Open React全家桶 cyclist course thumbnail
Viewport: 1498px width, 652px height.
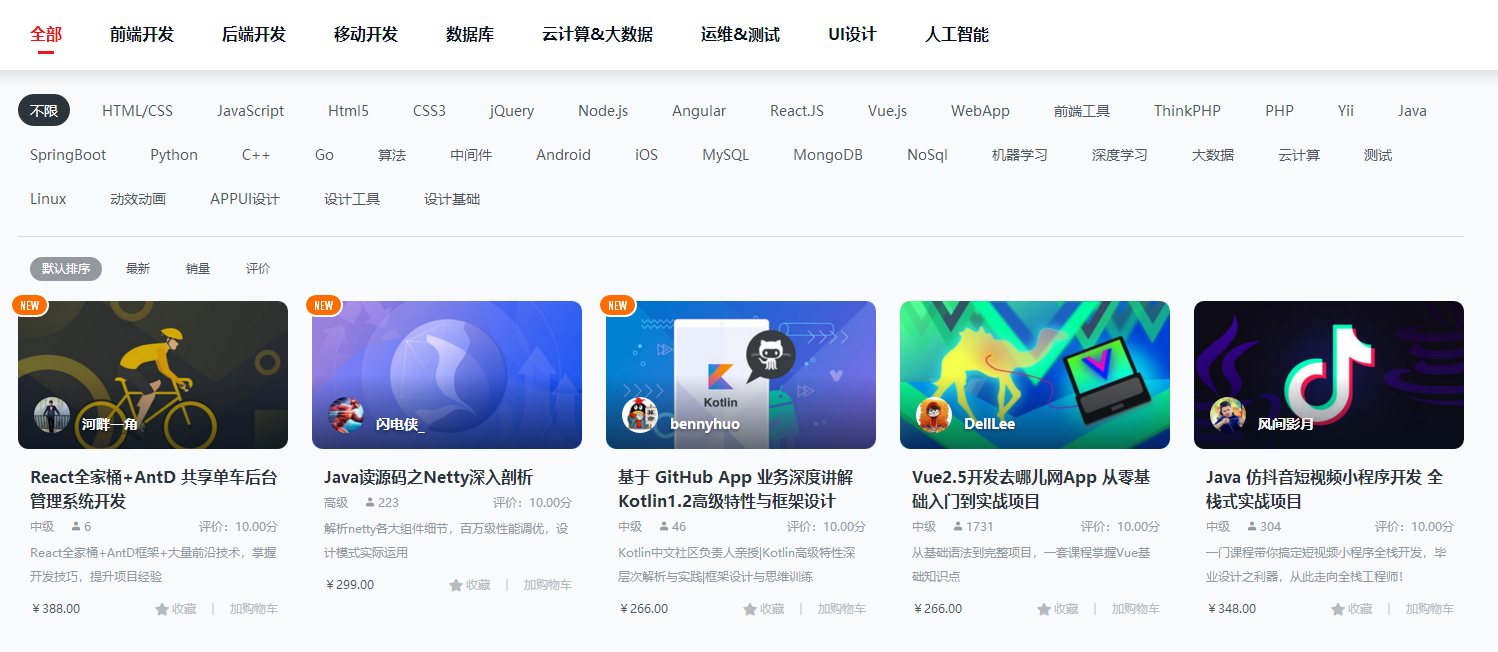153,375
